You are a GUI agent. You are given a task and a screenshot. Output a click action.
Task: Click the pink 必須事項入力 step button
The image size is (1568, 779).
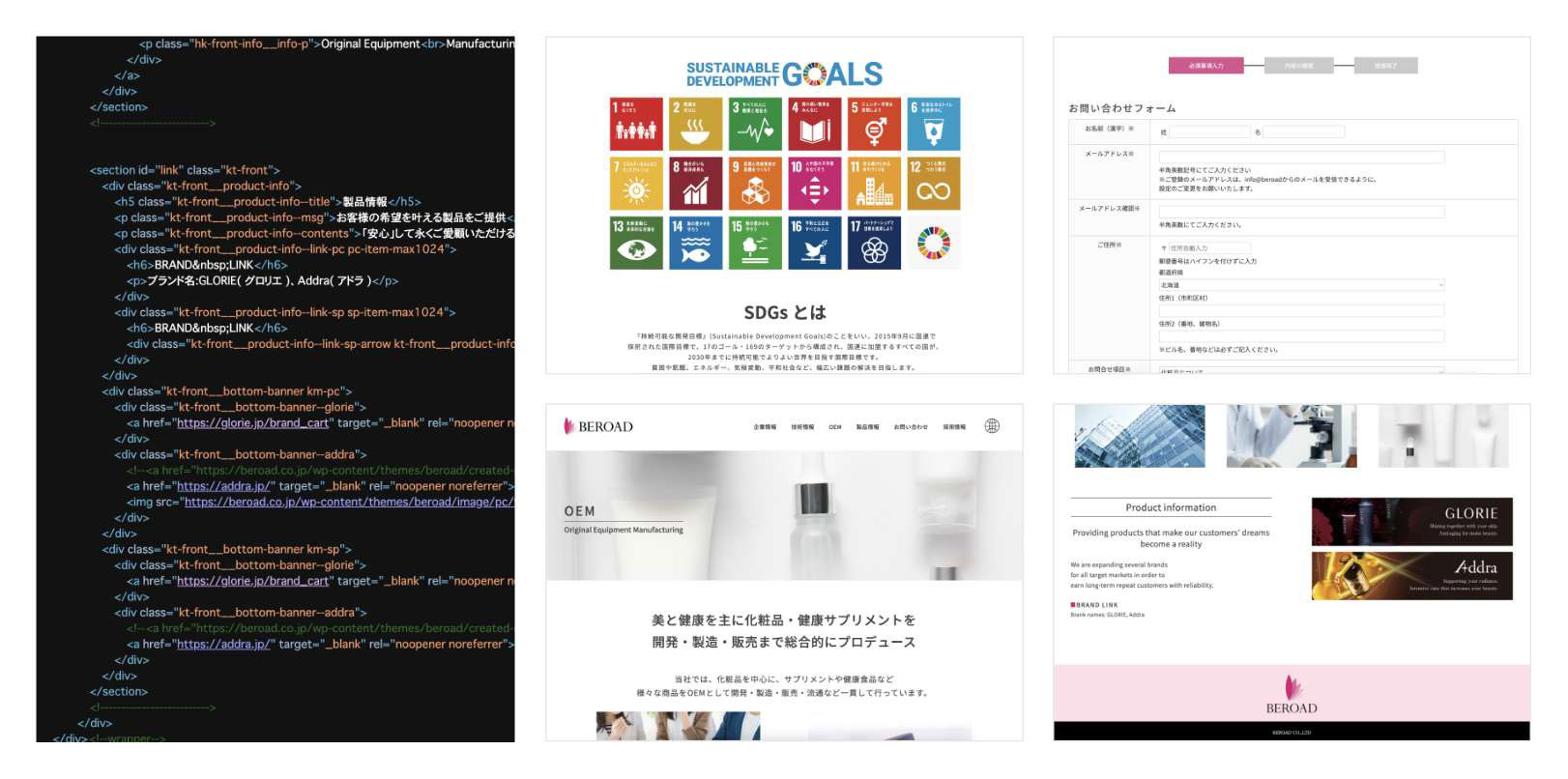(1205, 66)
